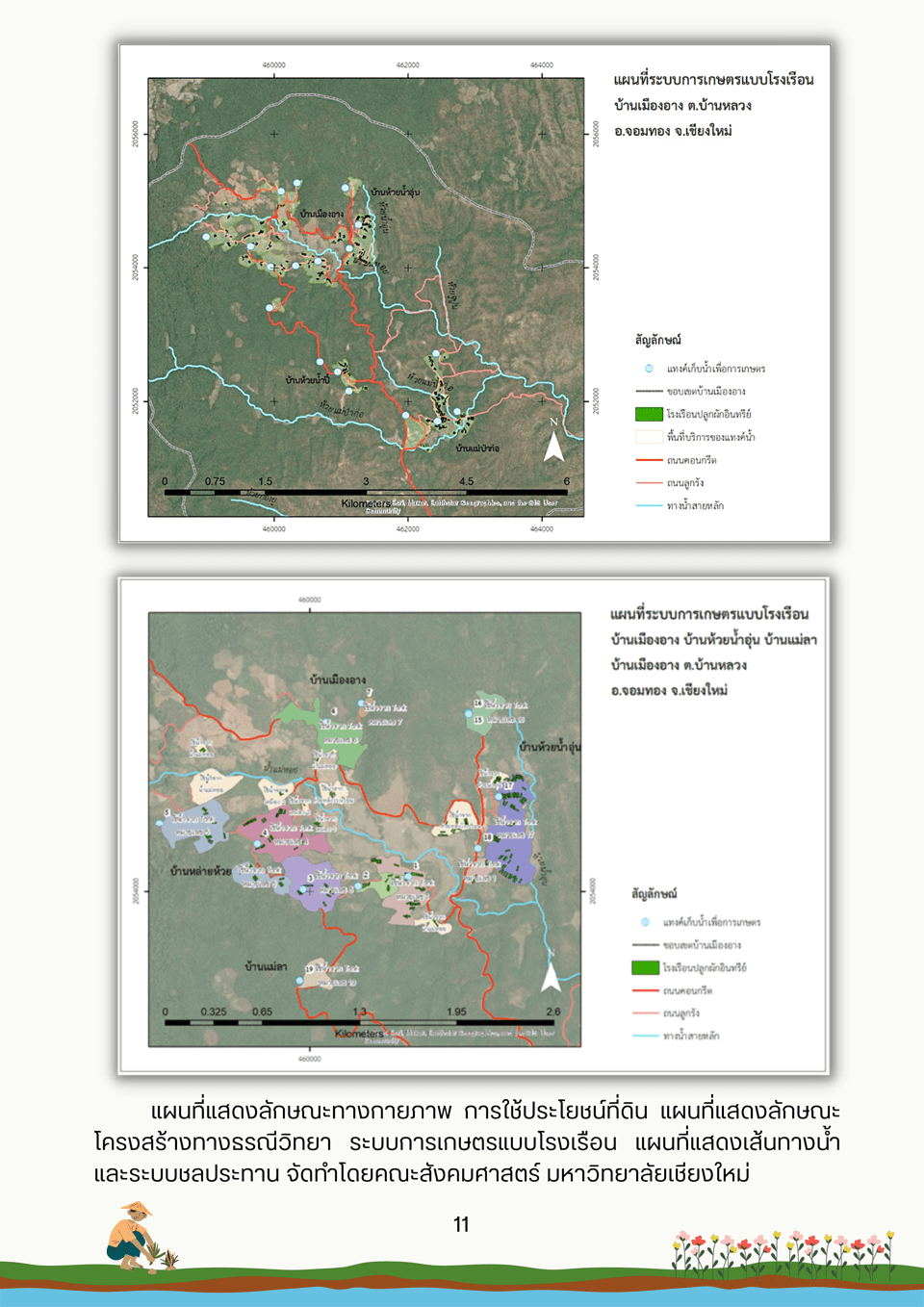
Task: Click the cyan waterway line in top legend
Action: coord(649,505)
